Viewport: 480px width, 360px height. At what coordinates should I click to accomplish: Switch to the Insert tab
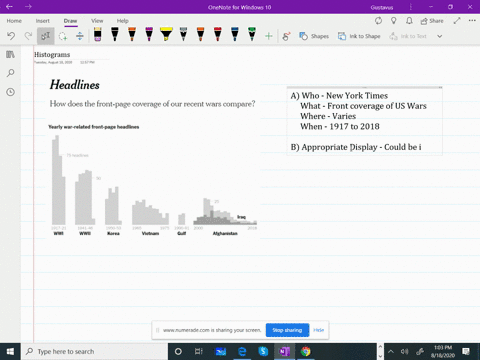tap(43, 21)
